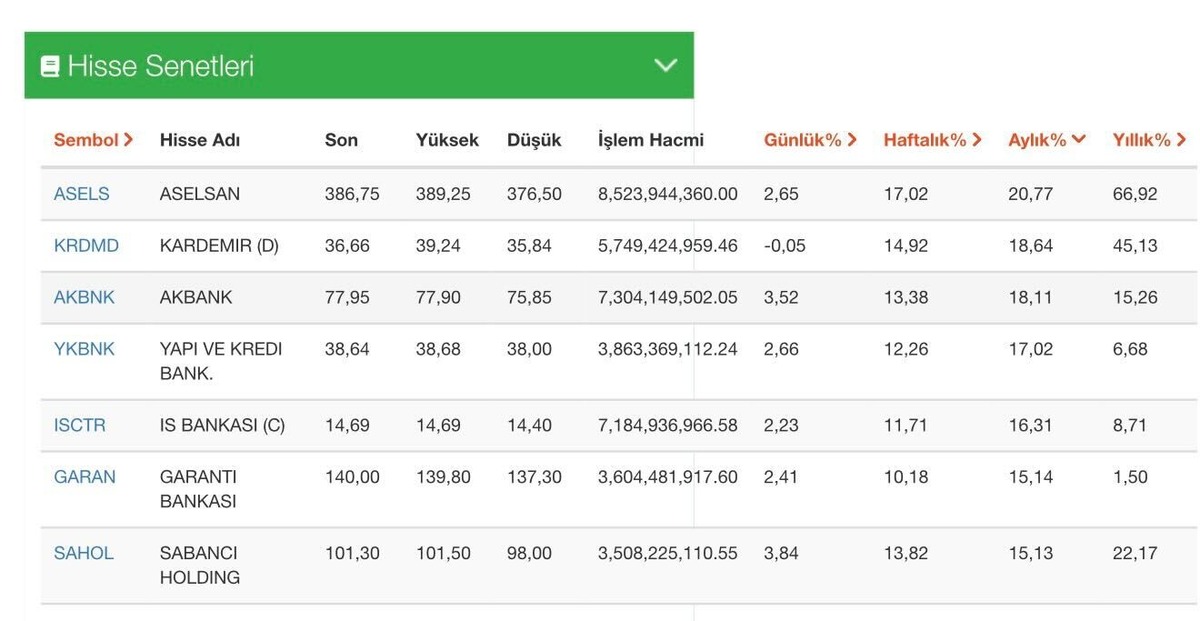
Task: Select the AKBANK name cell
Action: [196, 298]
